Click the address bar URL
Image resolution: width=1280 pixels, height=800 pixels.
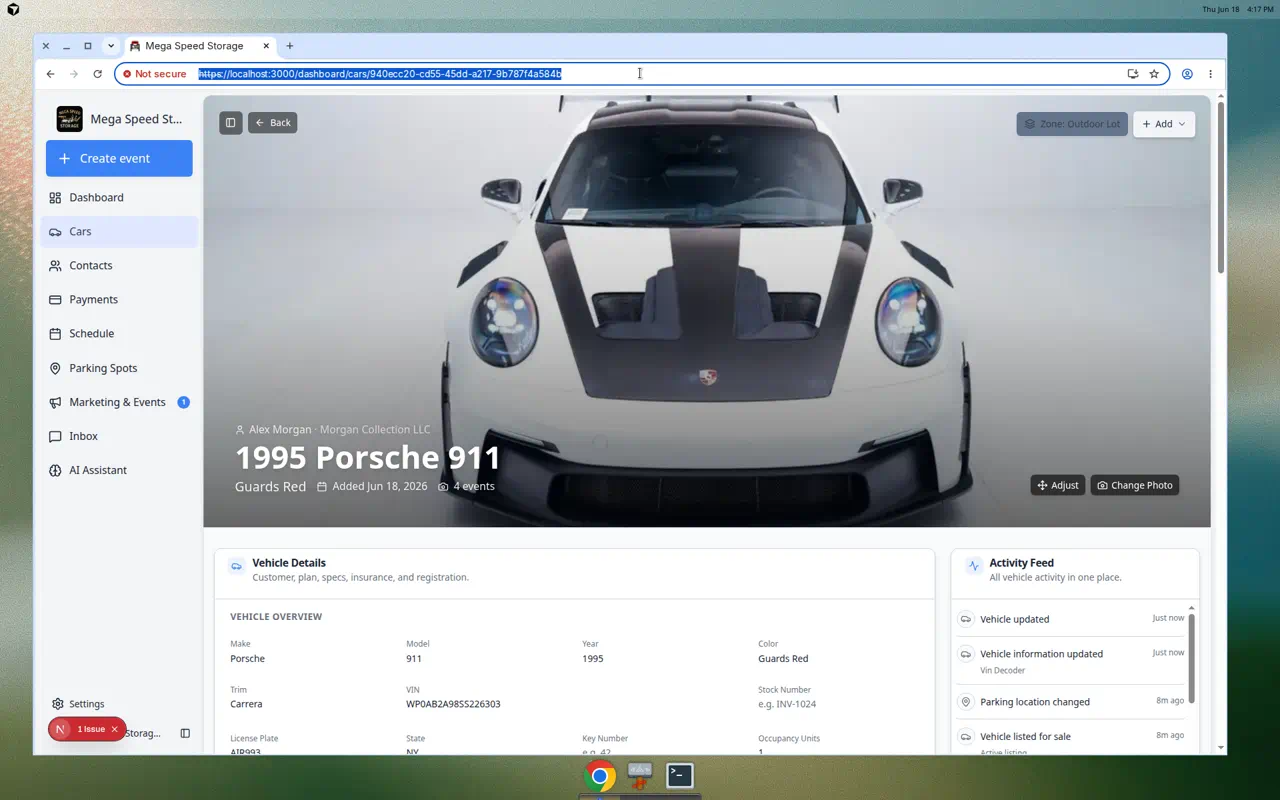[x=380, y=74]
